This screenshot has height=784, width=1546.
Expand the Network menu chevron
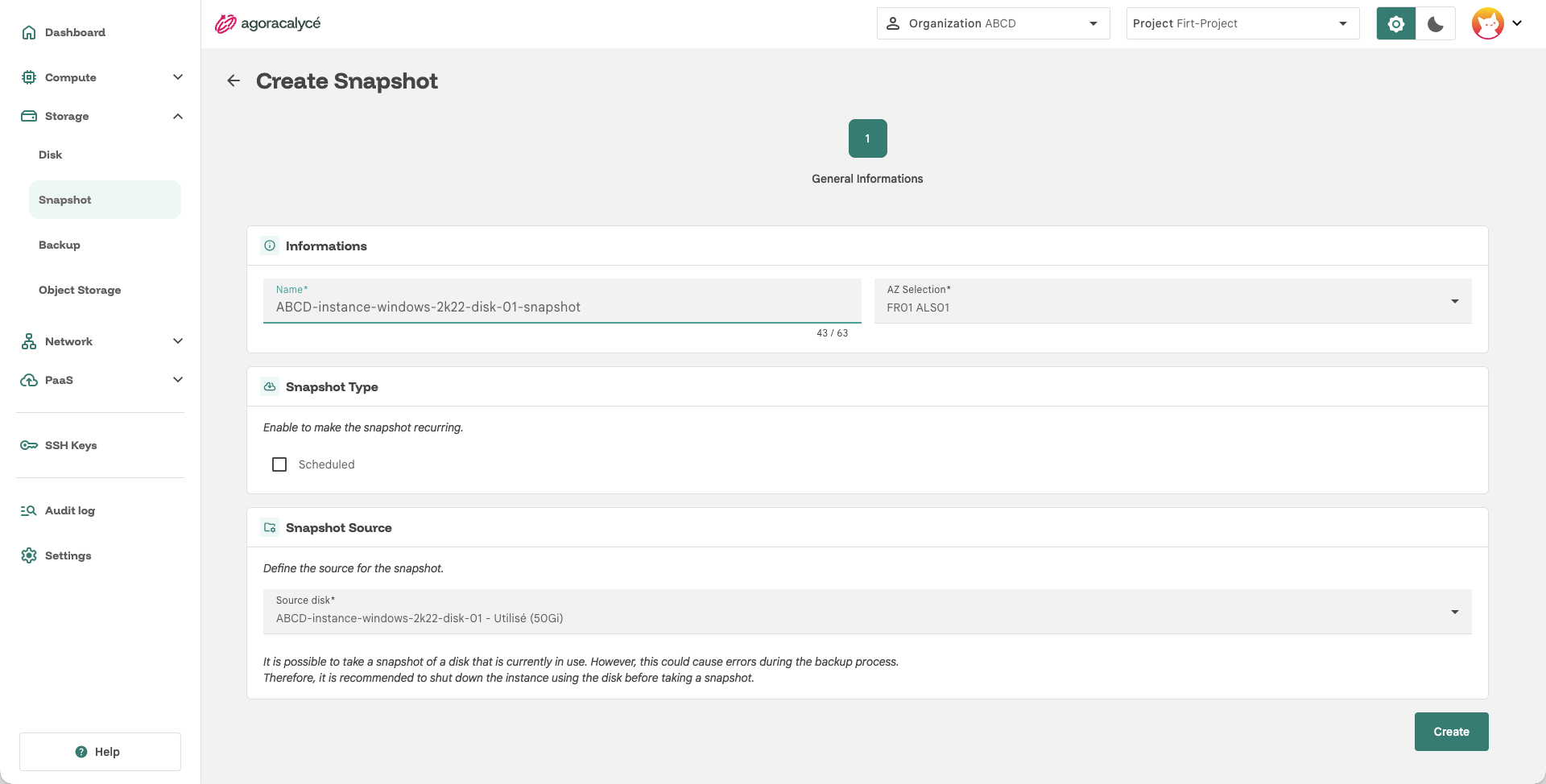[178, 341]
